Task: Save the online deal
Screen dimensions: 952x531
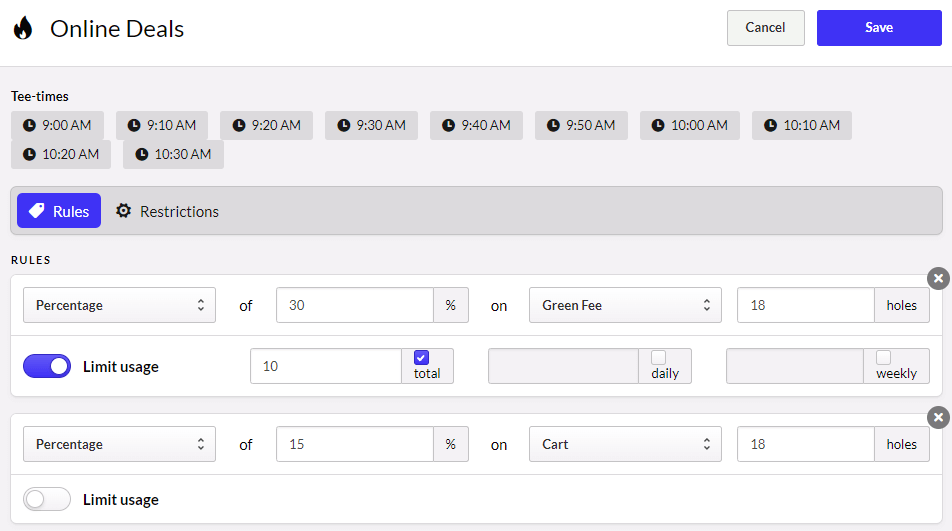Action: tap(878, 28)
